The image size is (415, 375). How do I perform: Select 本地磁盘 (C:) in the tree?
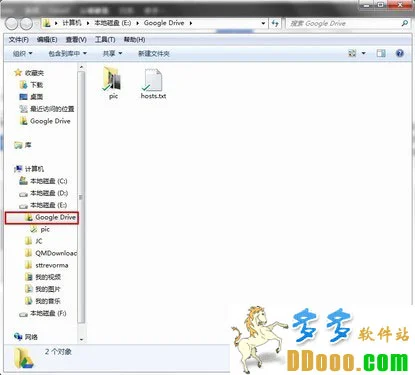pyautogui.click(x=49, y=181)
